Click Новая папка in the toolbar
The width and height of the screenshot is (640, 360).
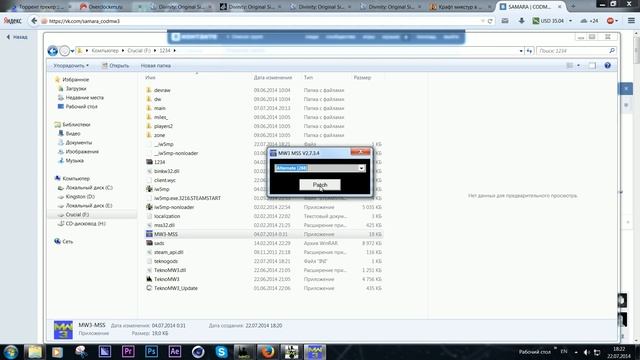pyautogui.click(x=156, y=65)
